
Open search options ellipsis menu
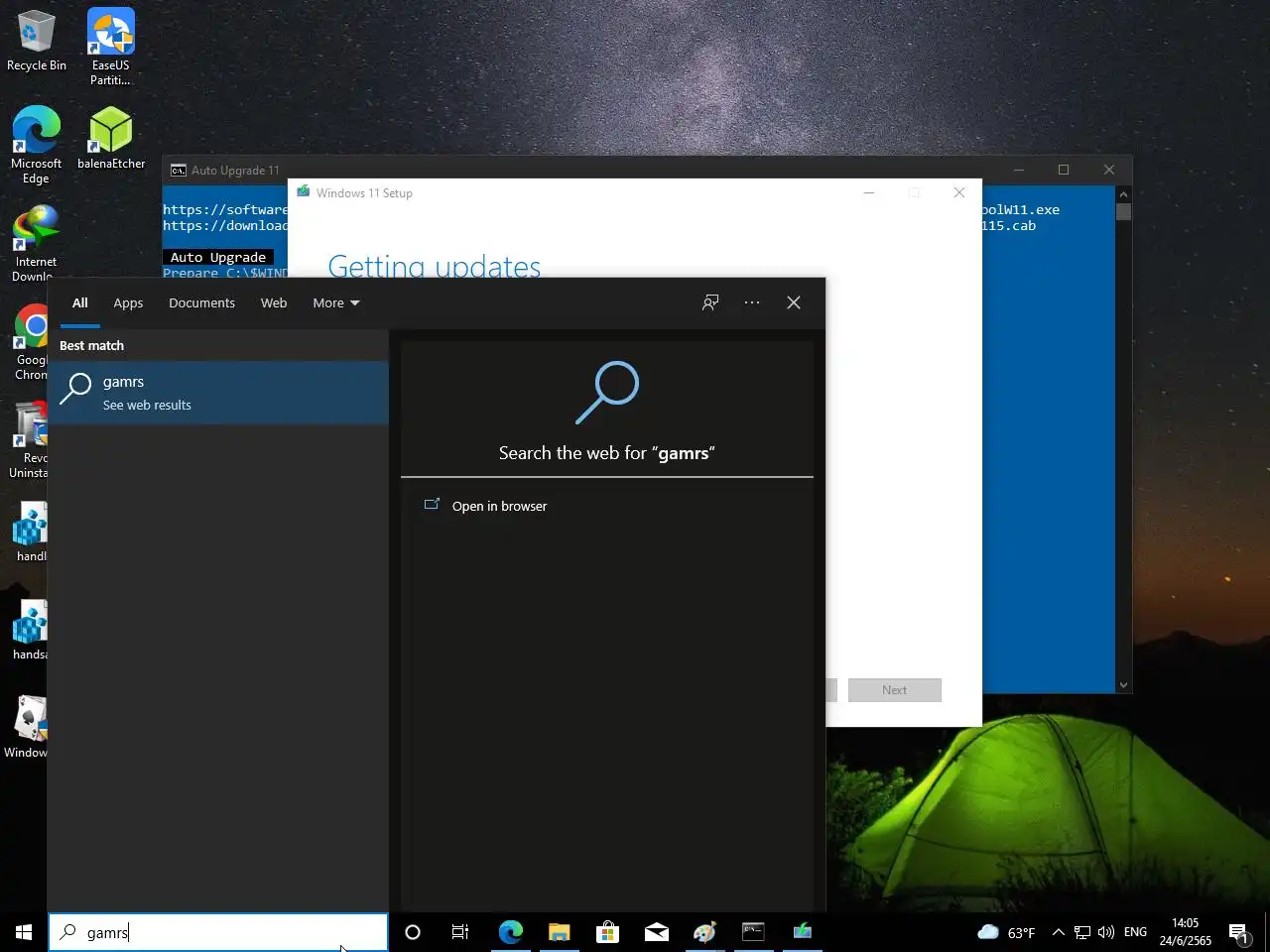[x=752, y=302]
